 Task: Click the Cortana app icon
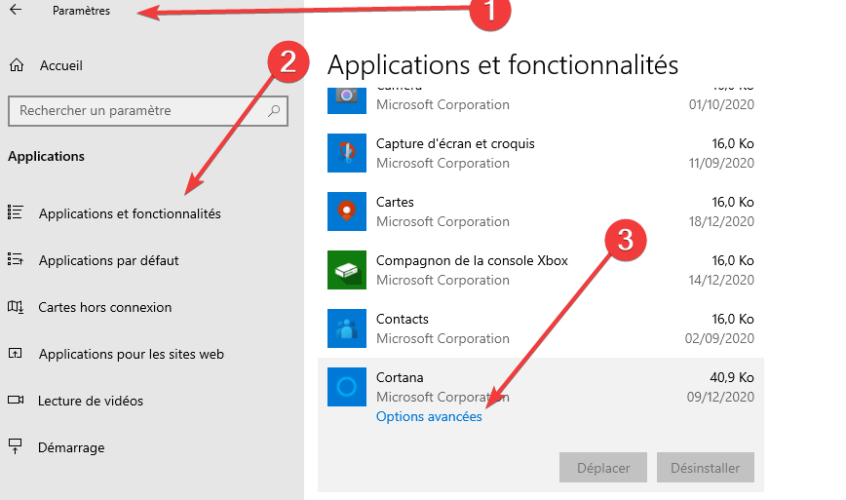347,387
